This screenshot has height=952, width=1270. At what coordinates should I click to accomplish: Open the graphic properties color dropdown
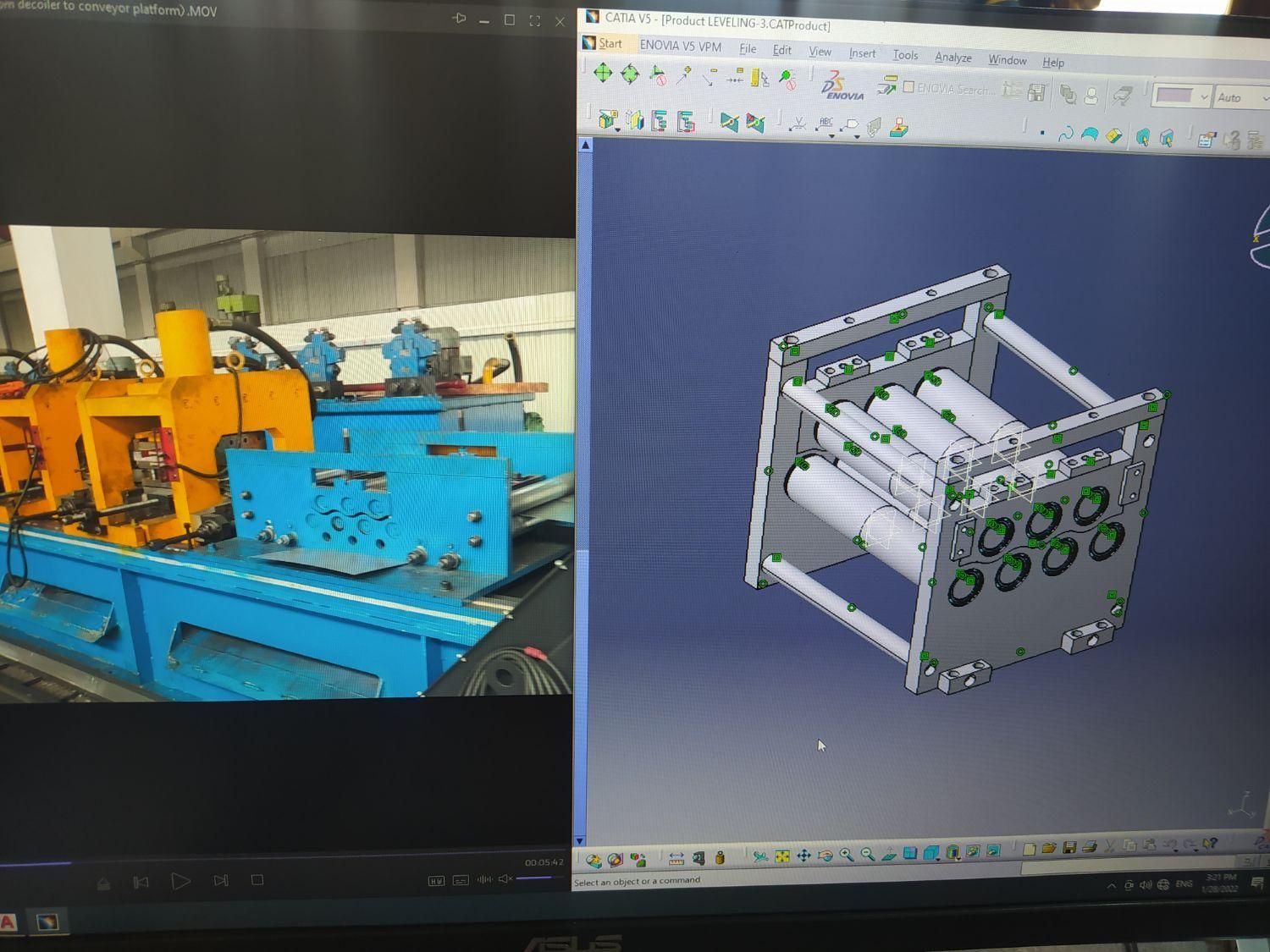(1203, 96)
